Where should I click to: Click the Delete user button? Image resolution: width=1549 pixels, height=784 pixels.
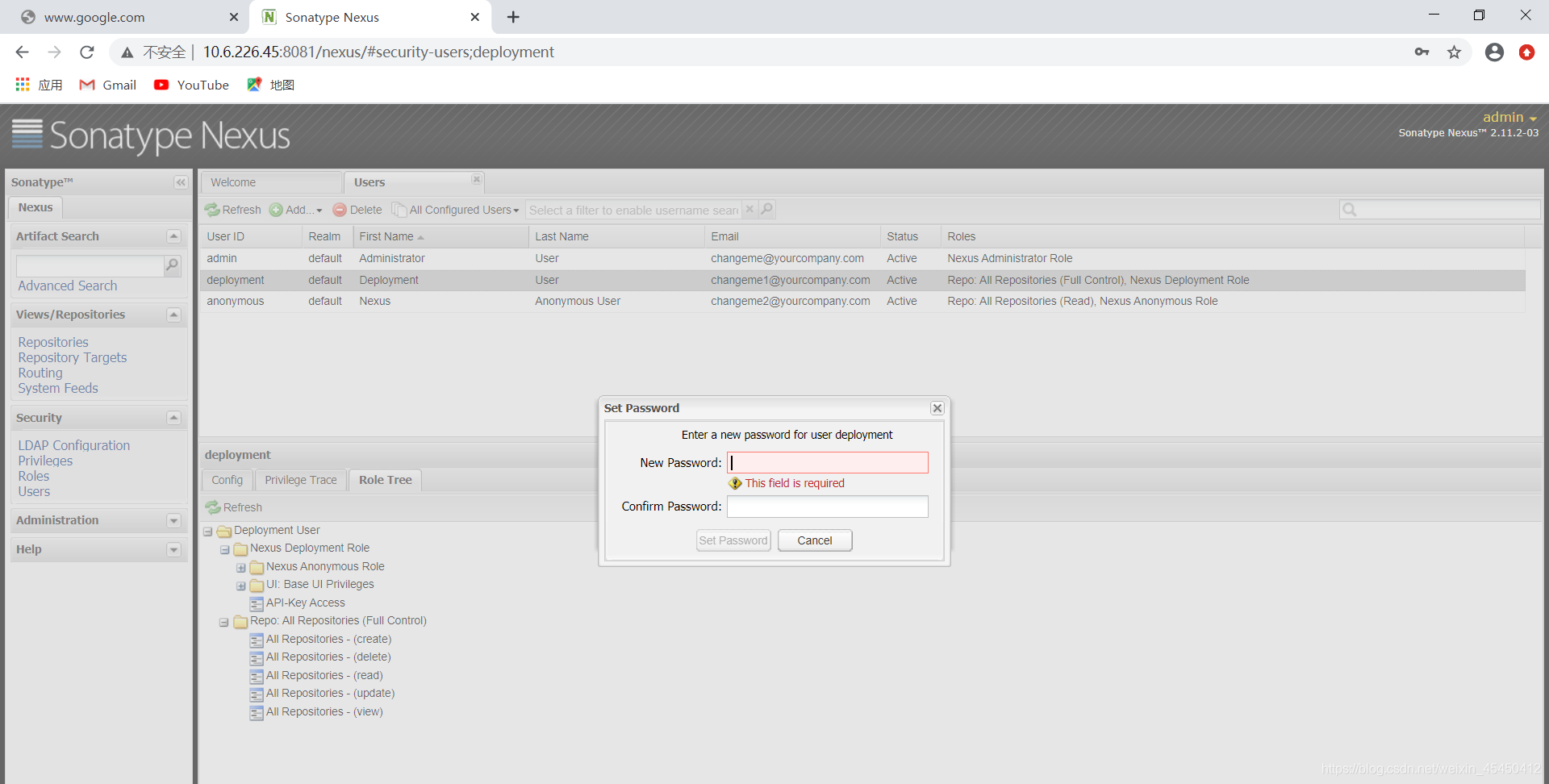click(x=357, y=210)
